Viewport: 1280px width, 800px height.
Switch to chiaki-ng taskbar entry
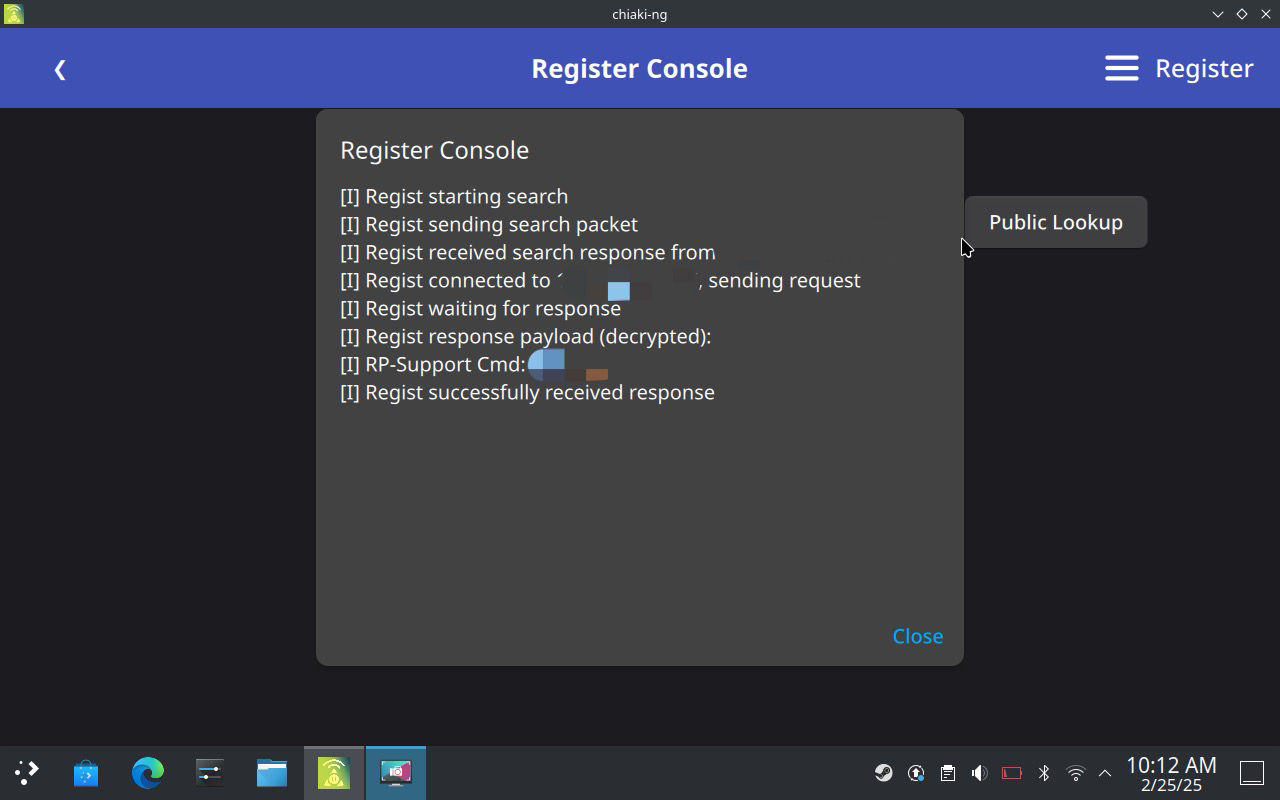[x=334, y=773]
